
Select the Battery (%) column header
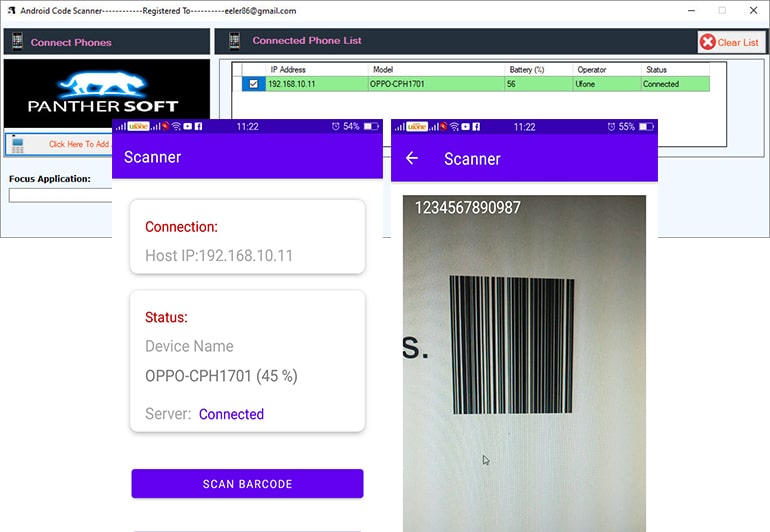[x=539, y=69]
